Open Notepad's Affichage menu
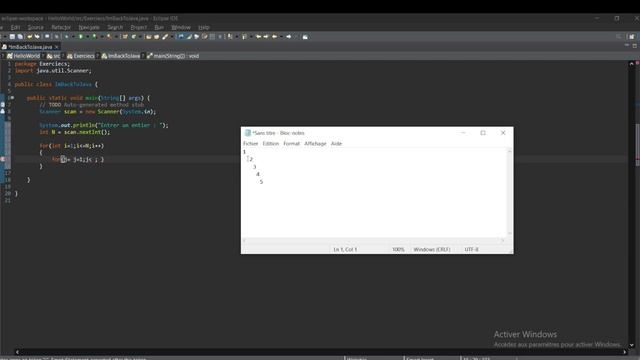Screen dimensions: 640x360 (316, 144)
